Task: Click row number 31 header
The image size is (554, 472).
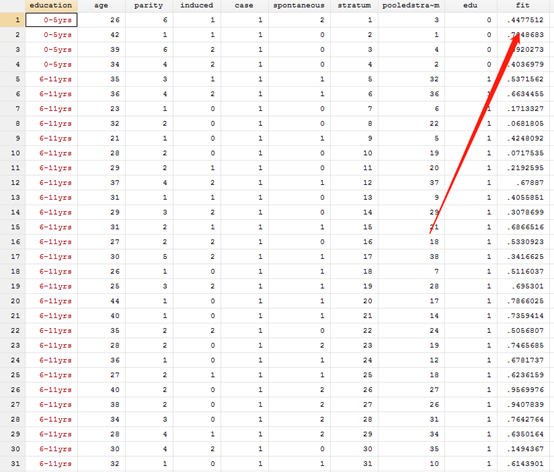Action: pos(12,464)
